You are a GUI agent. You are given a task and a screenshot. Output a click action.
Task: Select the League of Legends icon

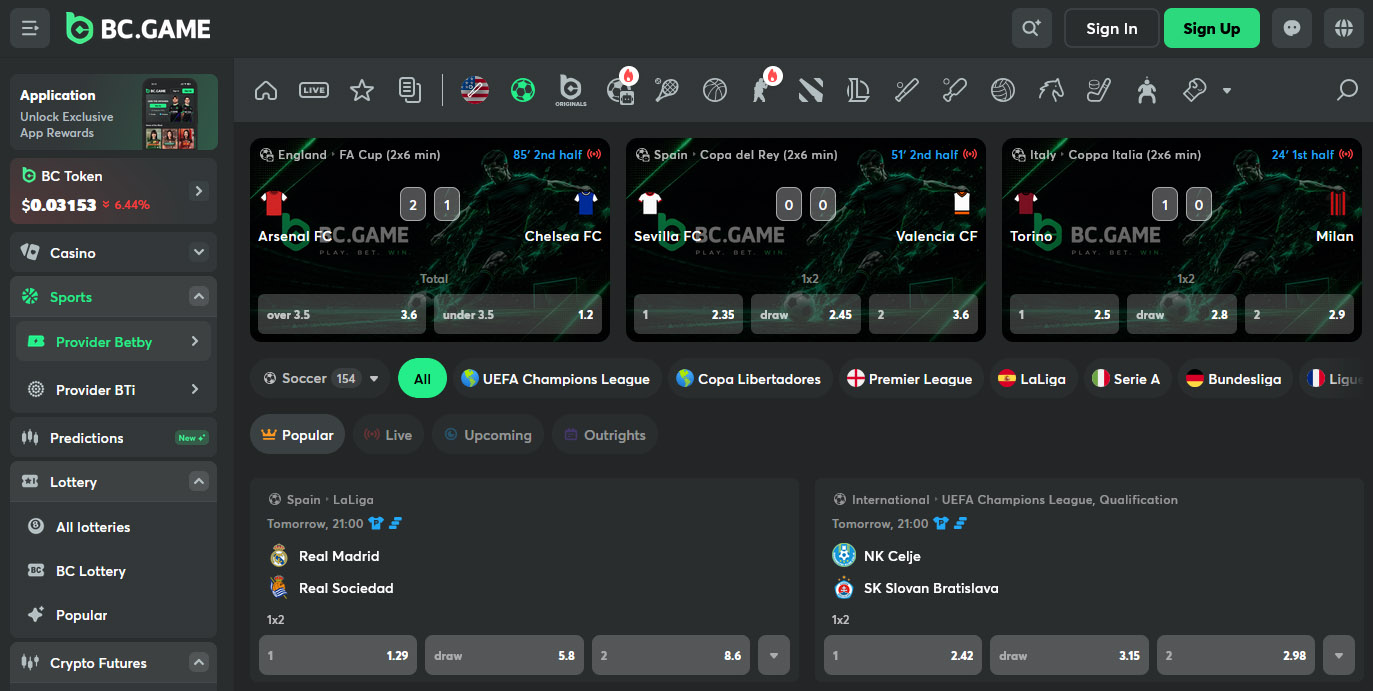click(x=858, y=90)
